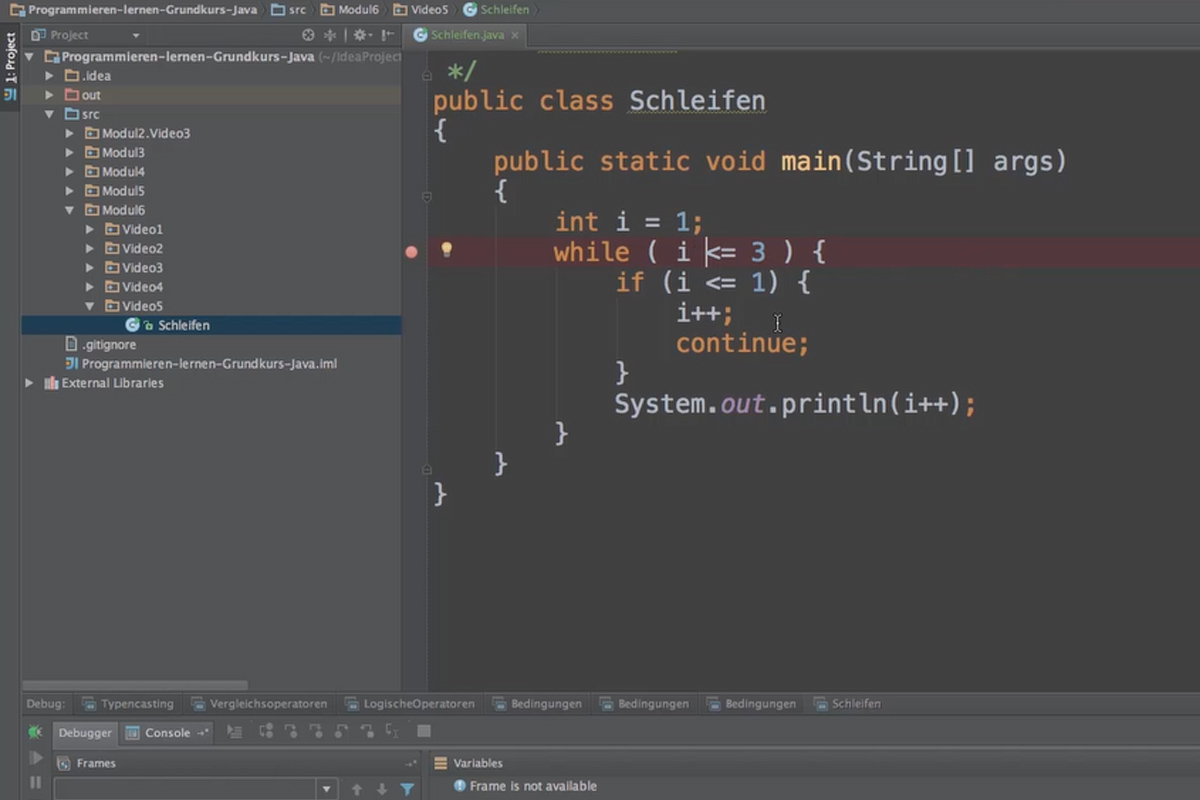Click Scroll from Source in Project toolbar
The height and width of the screenshot is (800, 1200).
pos(308,34)
